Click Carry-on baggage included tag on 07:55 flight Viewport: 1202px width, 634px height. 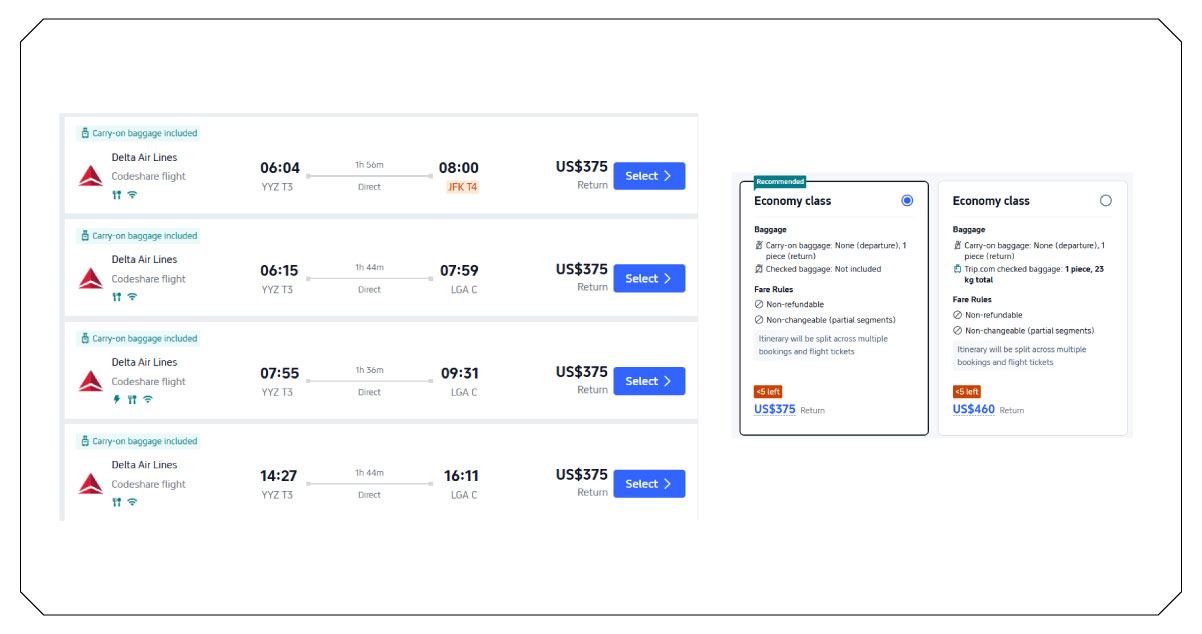point(138,339)
